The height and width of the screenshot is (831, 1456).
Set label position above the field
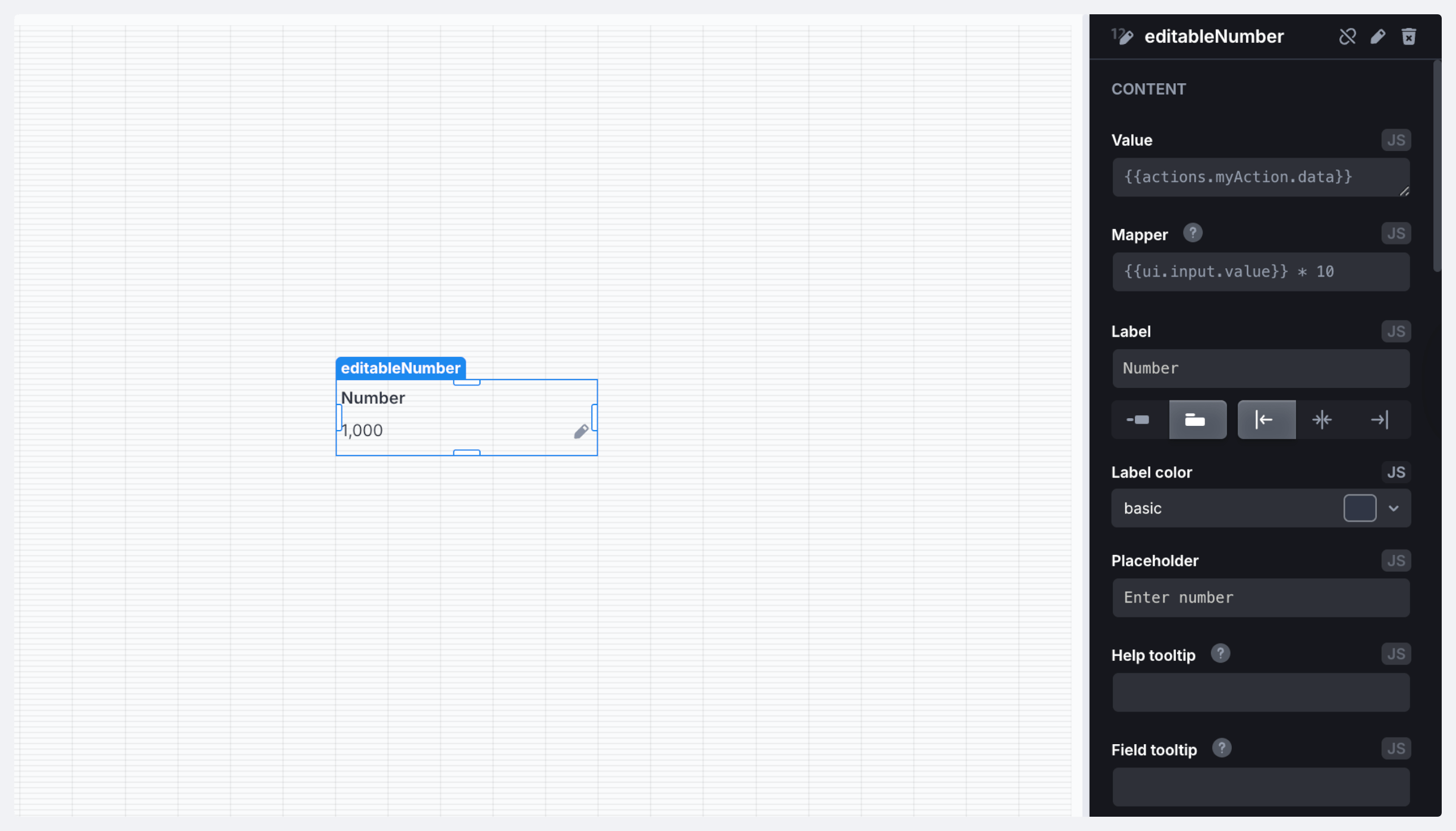click(x=1197, y=420)
